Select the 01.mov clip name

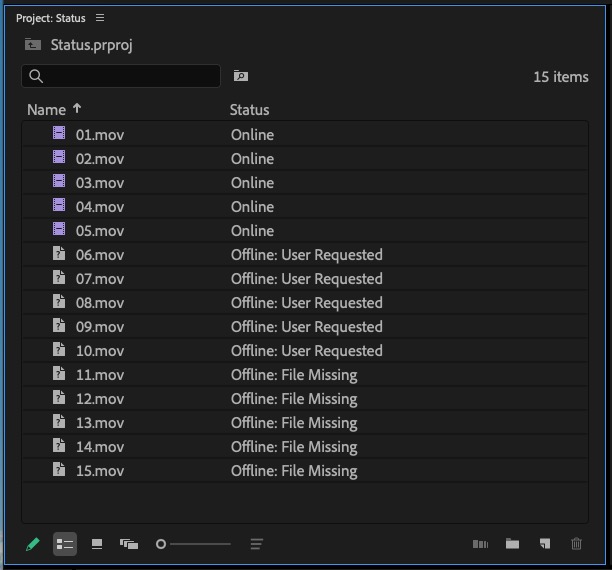pyautogui.click(x=100, y=135)
